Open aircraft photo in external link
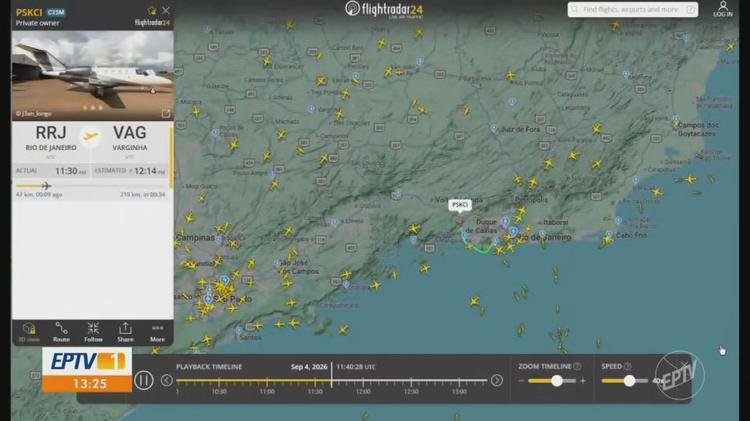This screenshot has width=750, height=421. point(165,113)
